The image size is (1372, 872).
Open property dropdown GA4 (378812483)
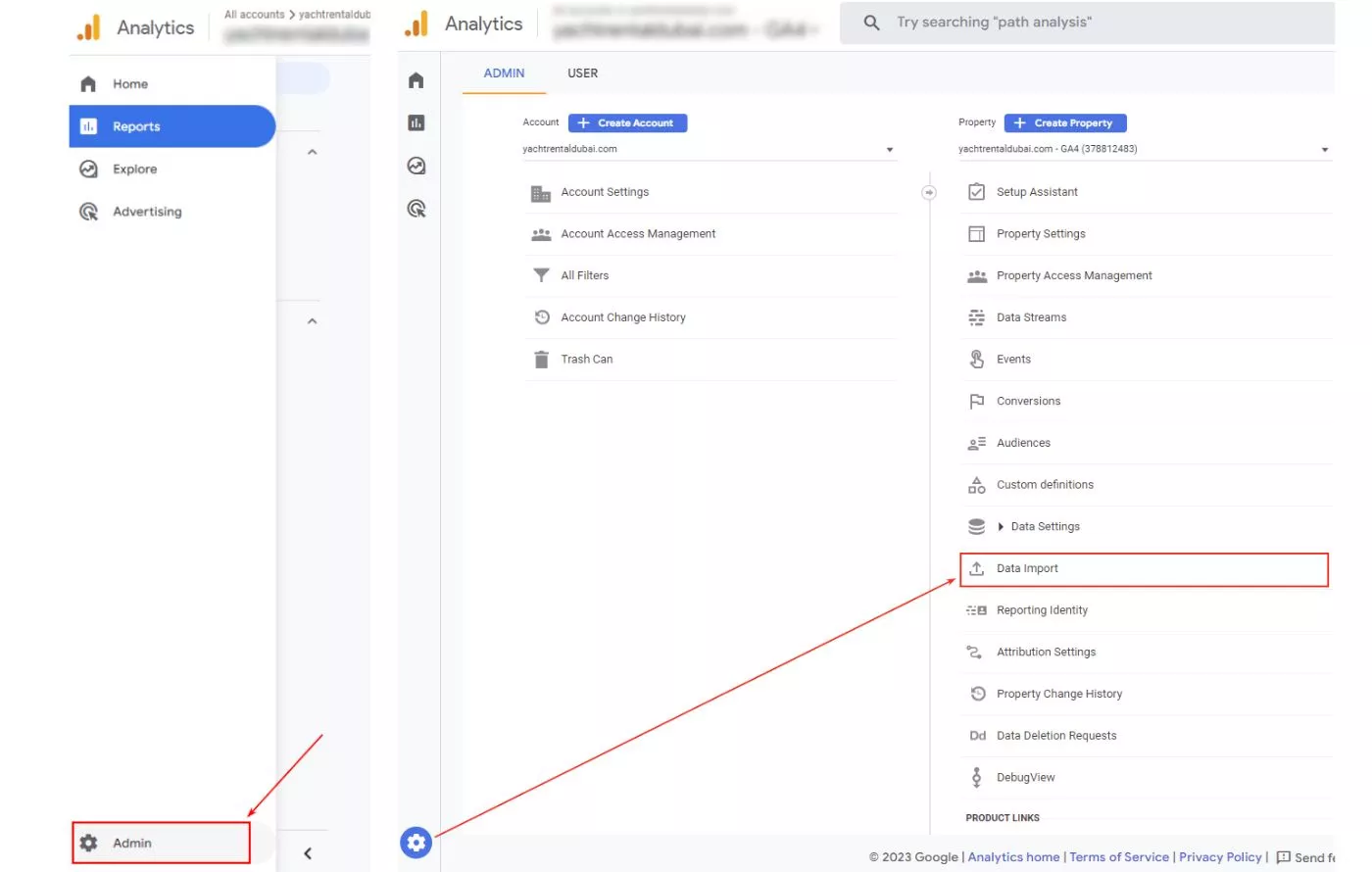pos(1145,149)
